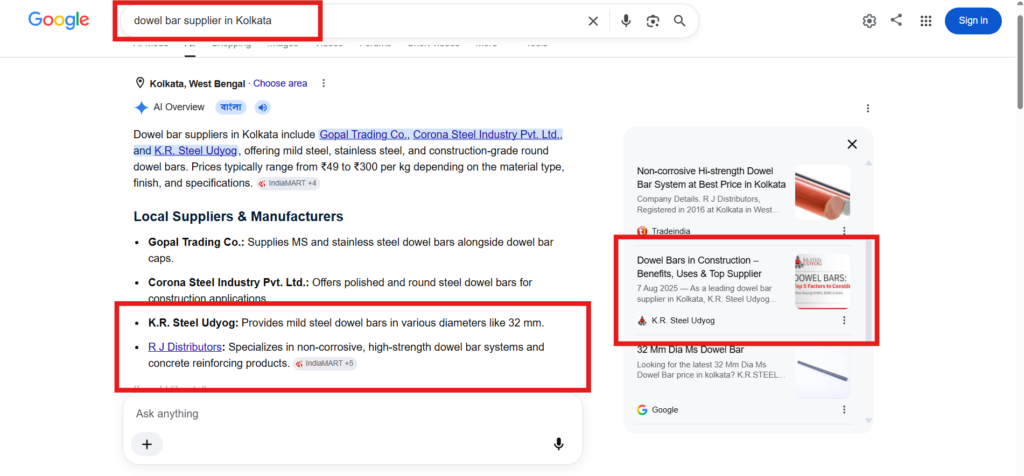Click side panel scroll down arrow
This screenshot has height=476, width=1024.
coord(869,420)
